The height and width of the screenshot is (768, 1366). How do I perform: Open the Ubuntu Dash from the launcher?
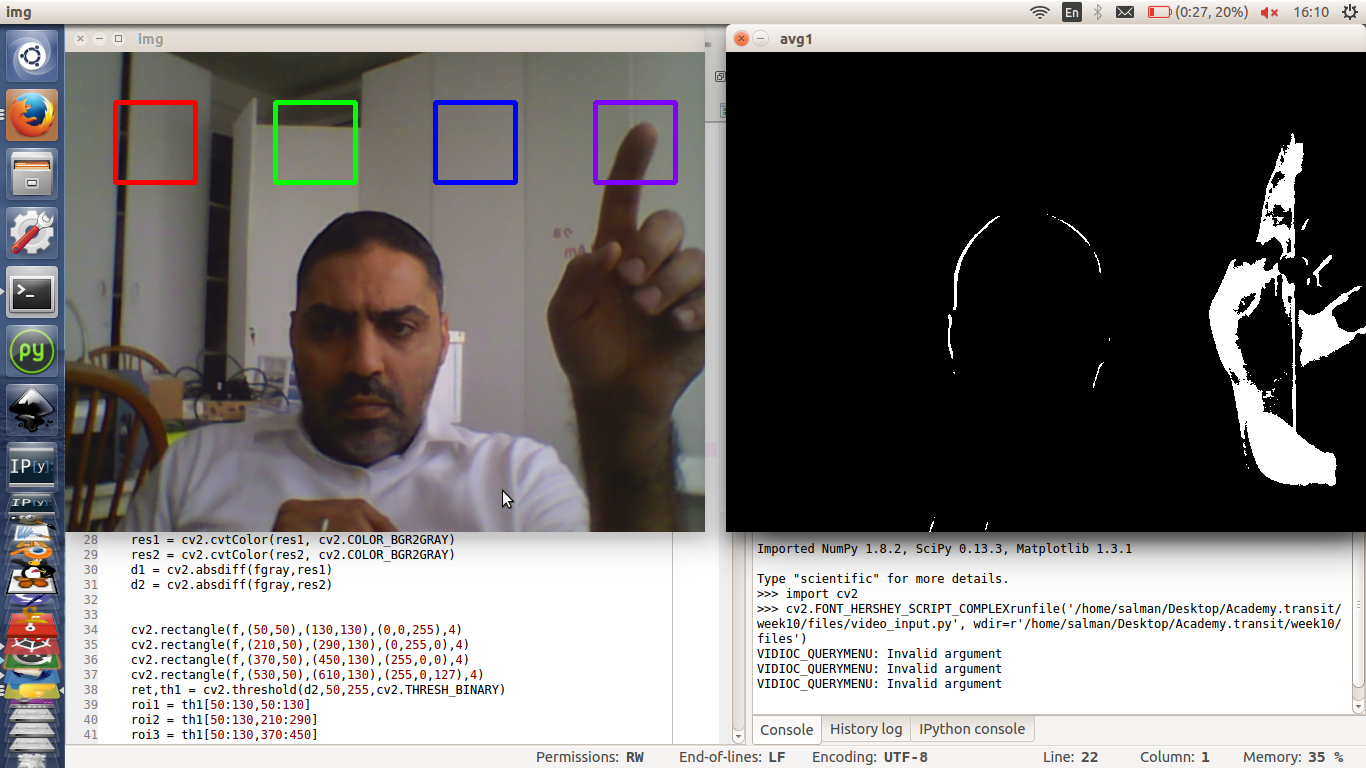pos(32,56)
